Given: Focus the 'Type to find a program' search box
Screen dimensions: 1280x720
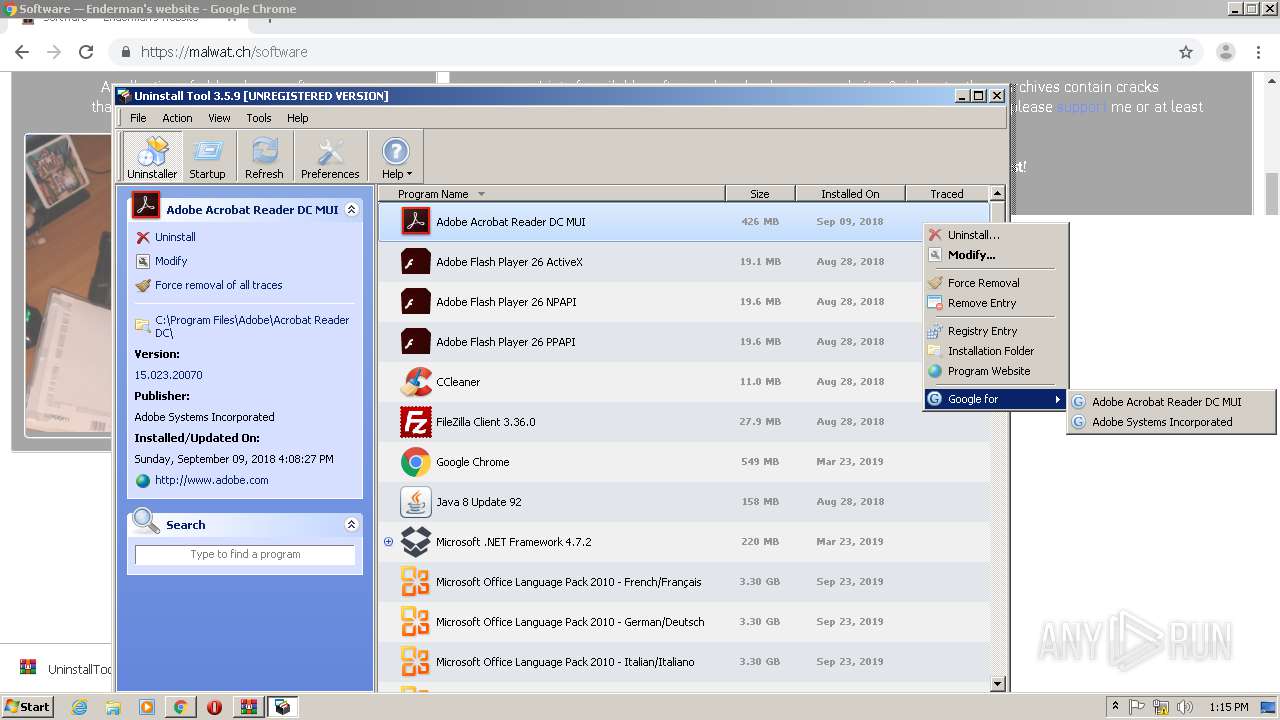Looking at the screenshot, I should point(245,555).
